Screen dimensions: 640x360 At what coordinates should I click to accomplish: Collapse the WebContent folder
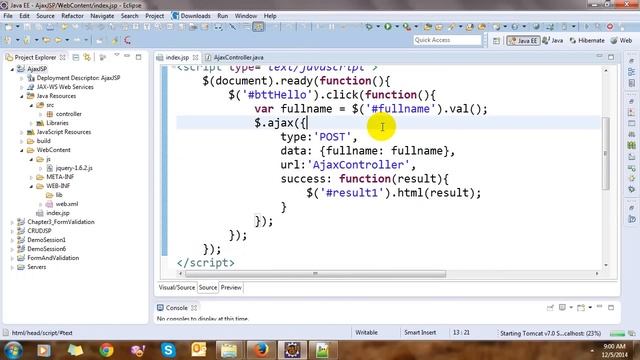click(x=22, y=150)
